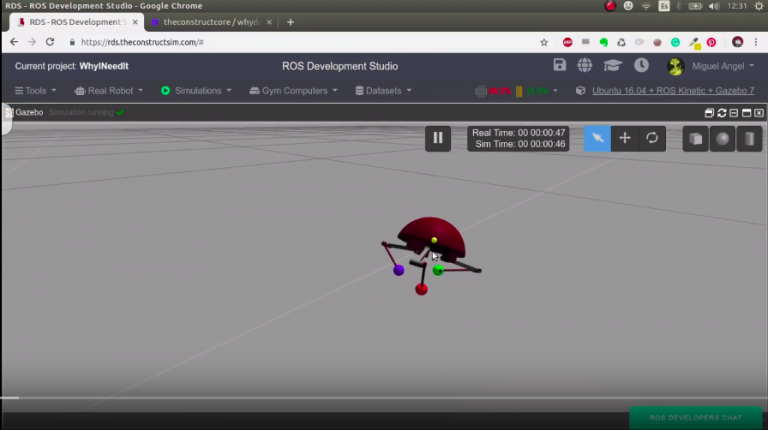Switch to the theconstructcore tab
The image size is (768, 430).
pos(211,22)
